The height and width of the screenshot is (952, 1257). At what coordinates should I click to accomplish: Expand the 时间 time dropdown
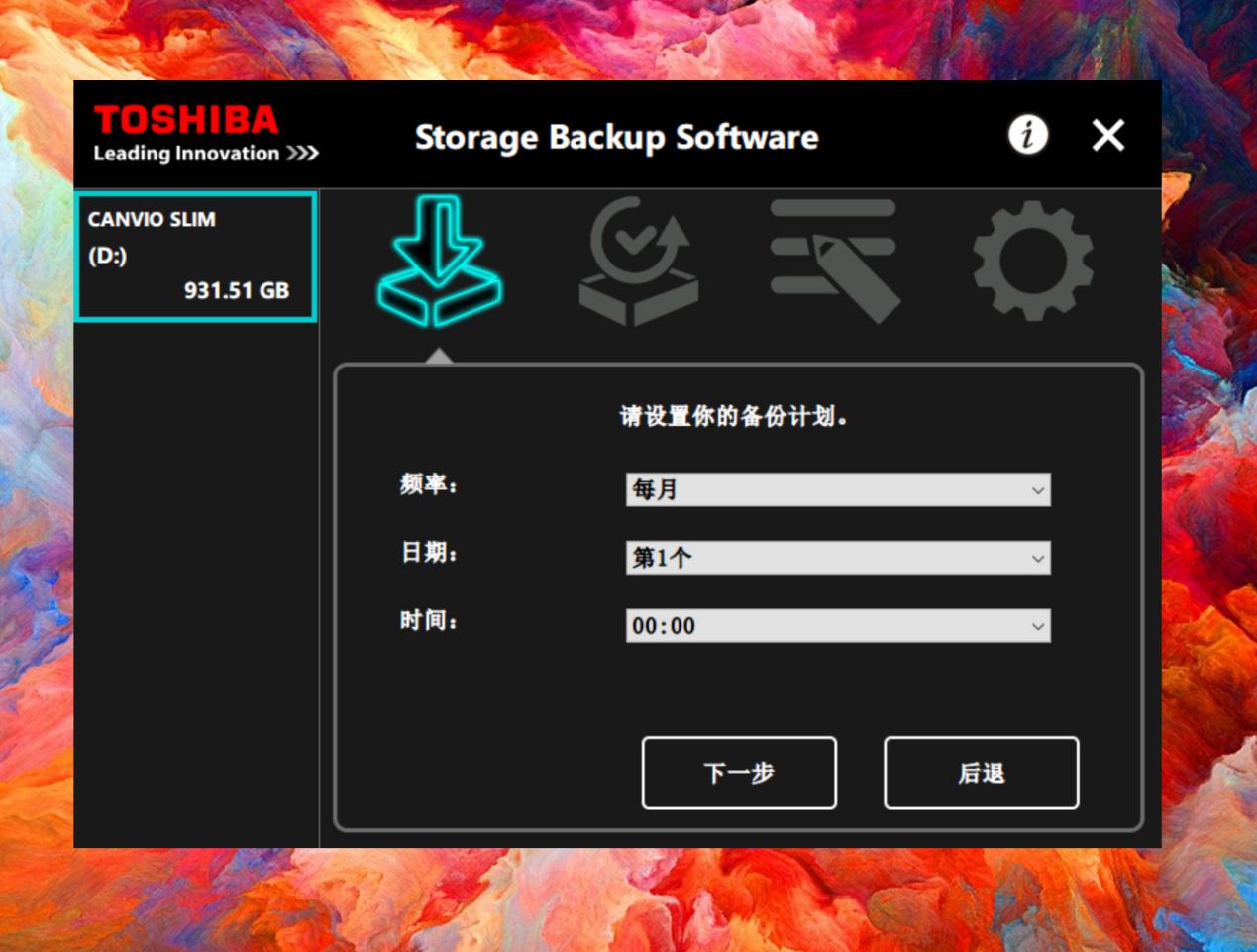(x=838, y=626)
